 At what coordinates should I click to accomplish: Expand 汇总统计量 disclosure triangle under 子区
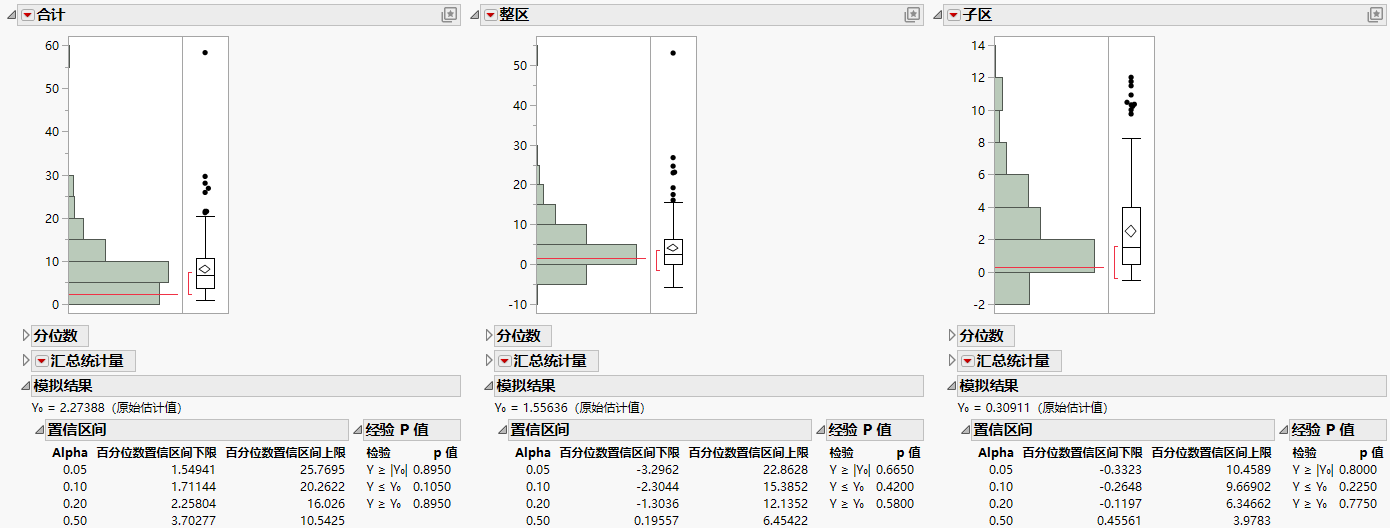[951, 361]
